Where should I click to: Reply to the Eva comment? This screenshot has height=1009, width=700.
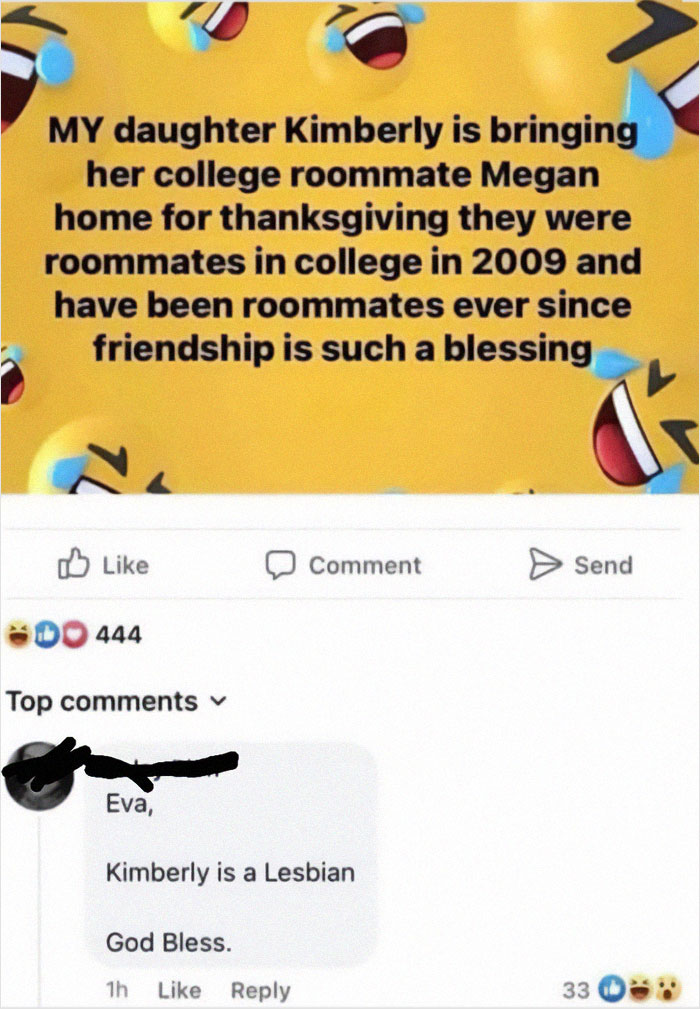click(261, 991)
